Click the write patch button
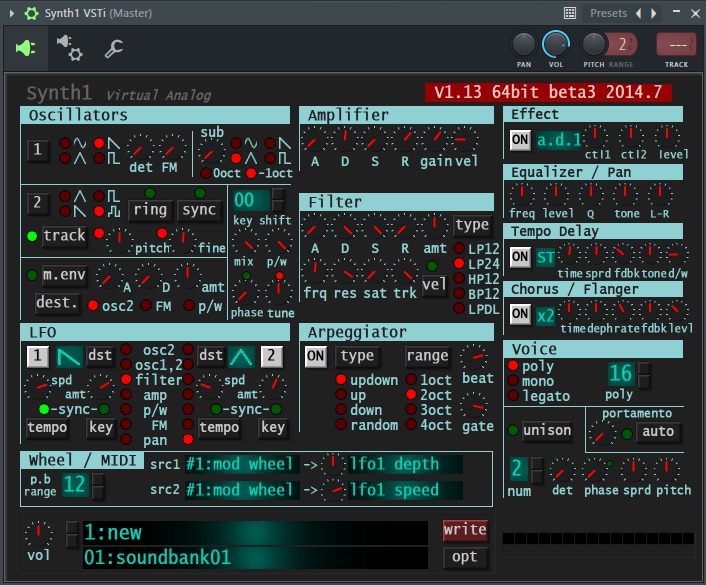Image resolution: width=706 pixels, height=585 pixels. point(465,530)
